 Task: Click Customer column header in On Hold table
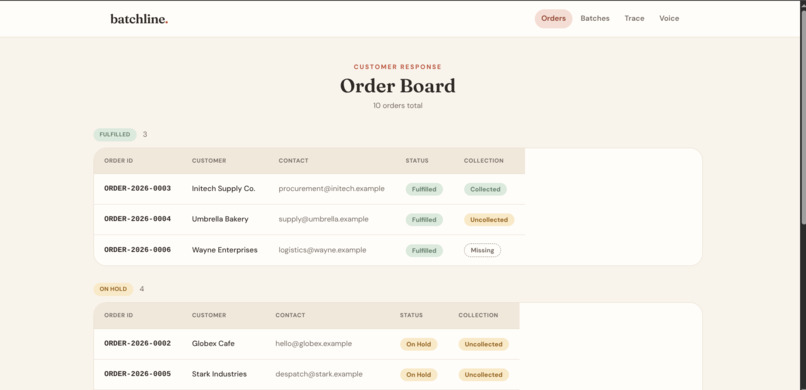[209, 315]
